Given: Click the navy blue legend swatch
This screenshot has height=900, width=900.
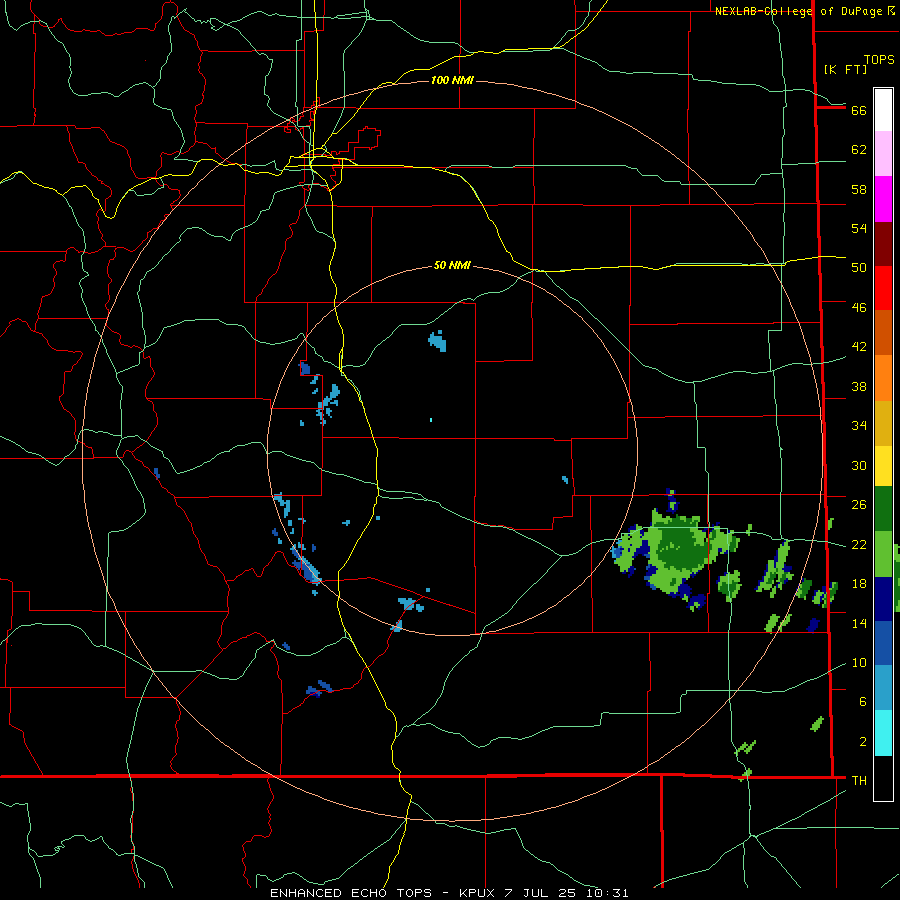Looking at the screenshot, I should click(883, 599).
